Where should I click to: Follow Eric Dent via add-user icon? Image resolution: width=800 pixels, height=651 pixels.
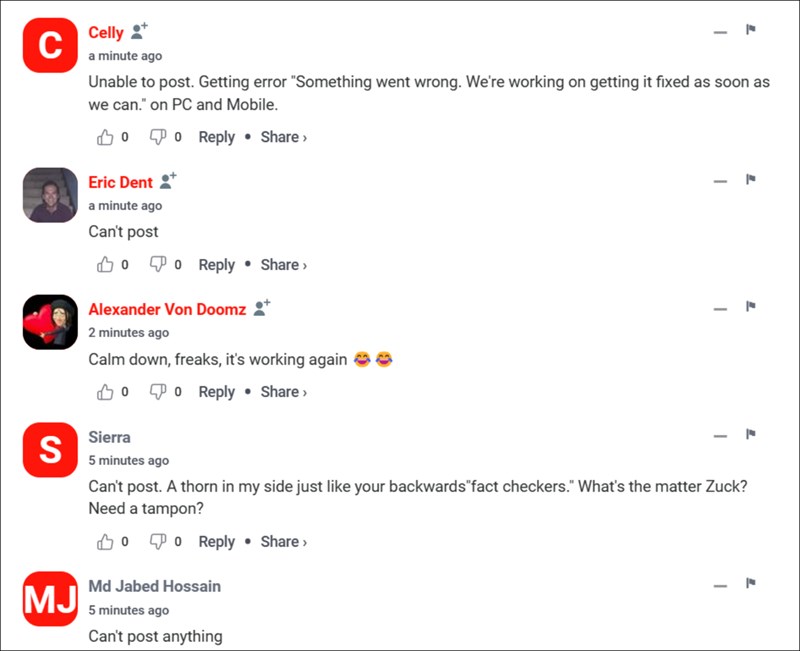click(x=168, y=181)
